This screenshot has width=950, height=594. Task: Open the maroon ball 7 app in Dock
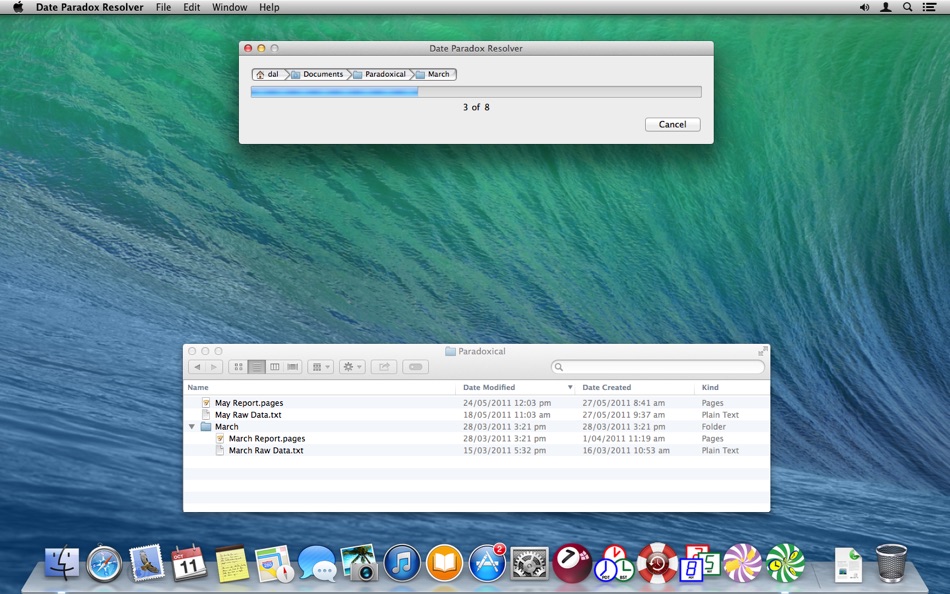(572, 563)
